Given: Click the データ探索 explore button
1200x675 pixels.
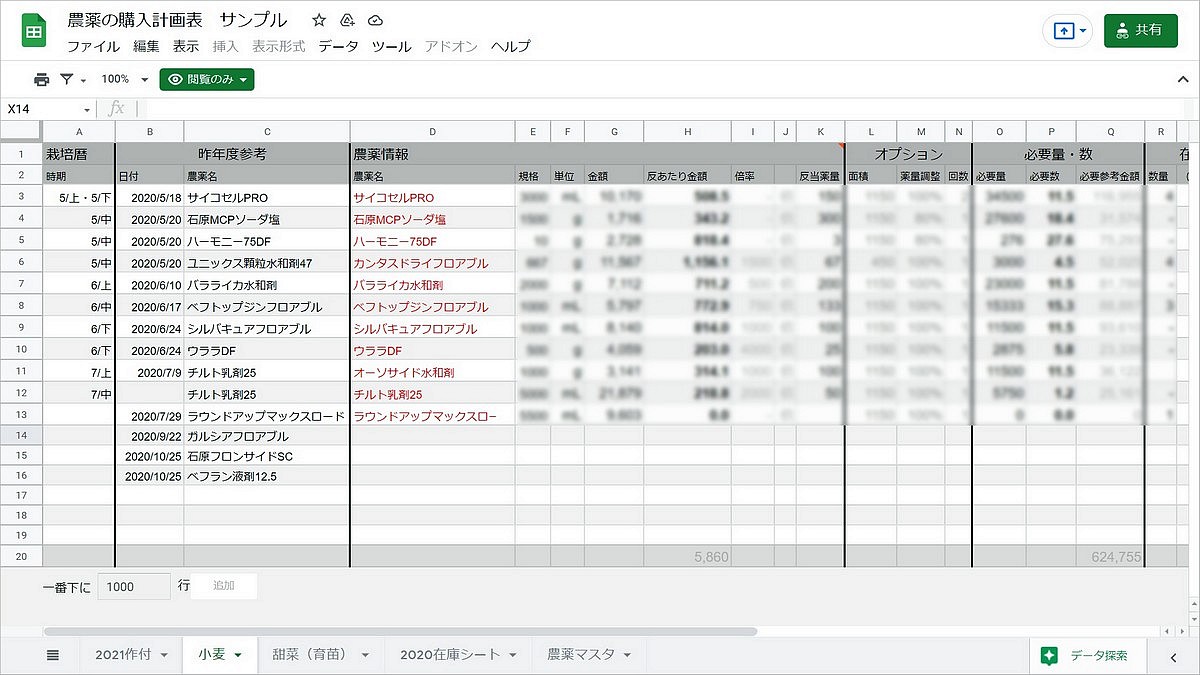Looking at the screenshot, I should (x=1087, y=656).
